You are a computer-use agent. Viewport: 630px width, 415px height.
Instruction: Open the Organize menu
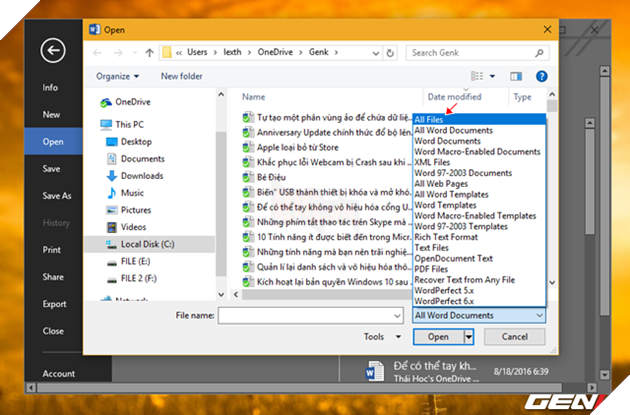pyautogui.click(x=118, y=76)
